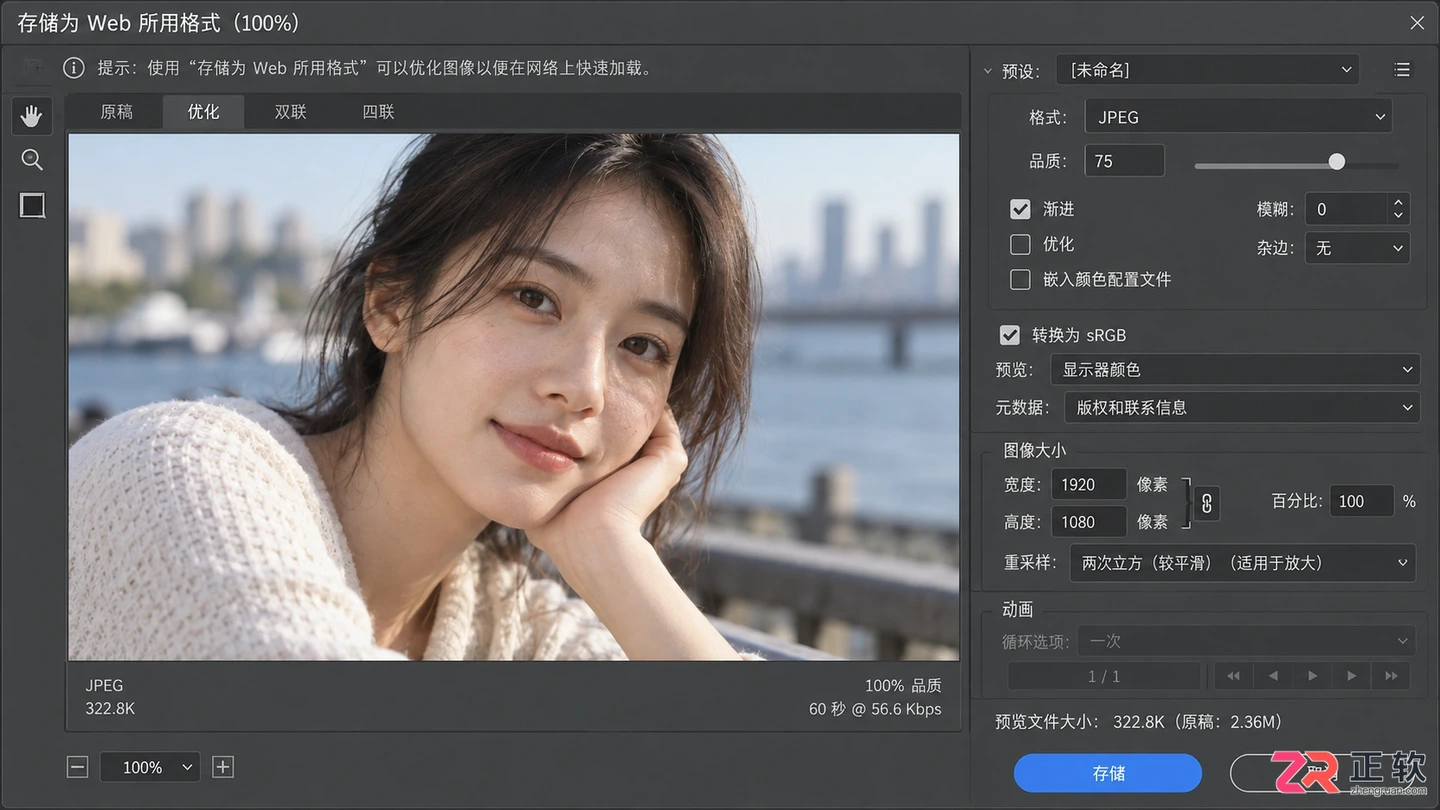The width and height of the screenshot is (1440, 810).
Task: Click the 百分比 percent field
Action: (x=1361, y=501)
